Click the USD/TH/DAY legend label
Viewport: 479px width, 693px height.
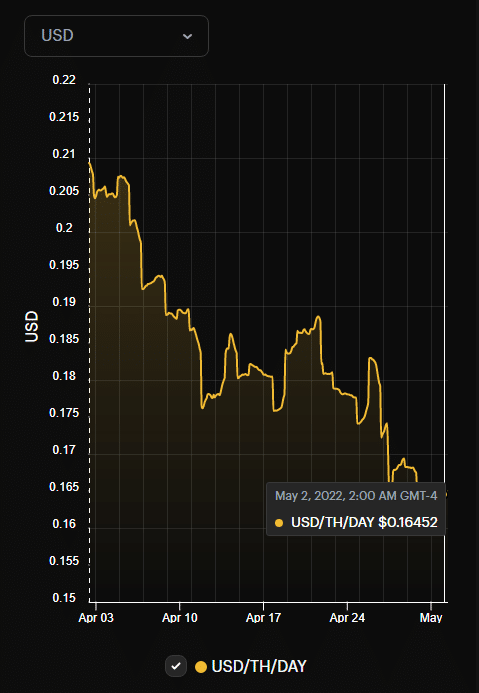coord(259,666)
